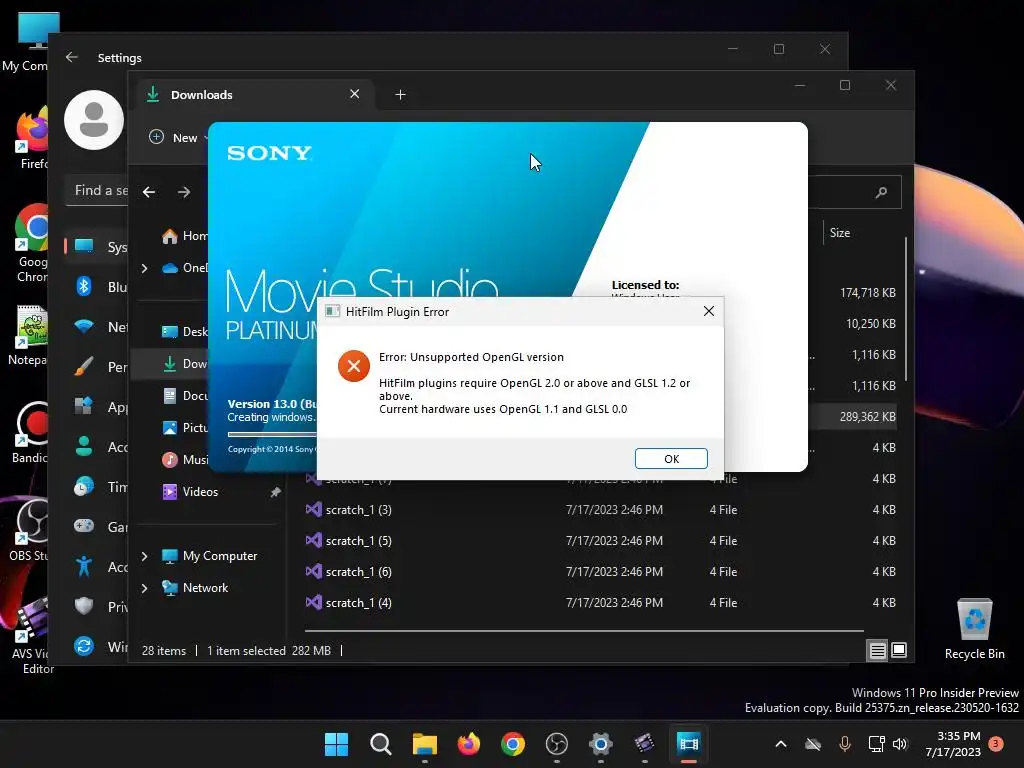
Task: Go forward in File Explorer
Action: point(184,192)
